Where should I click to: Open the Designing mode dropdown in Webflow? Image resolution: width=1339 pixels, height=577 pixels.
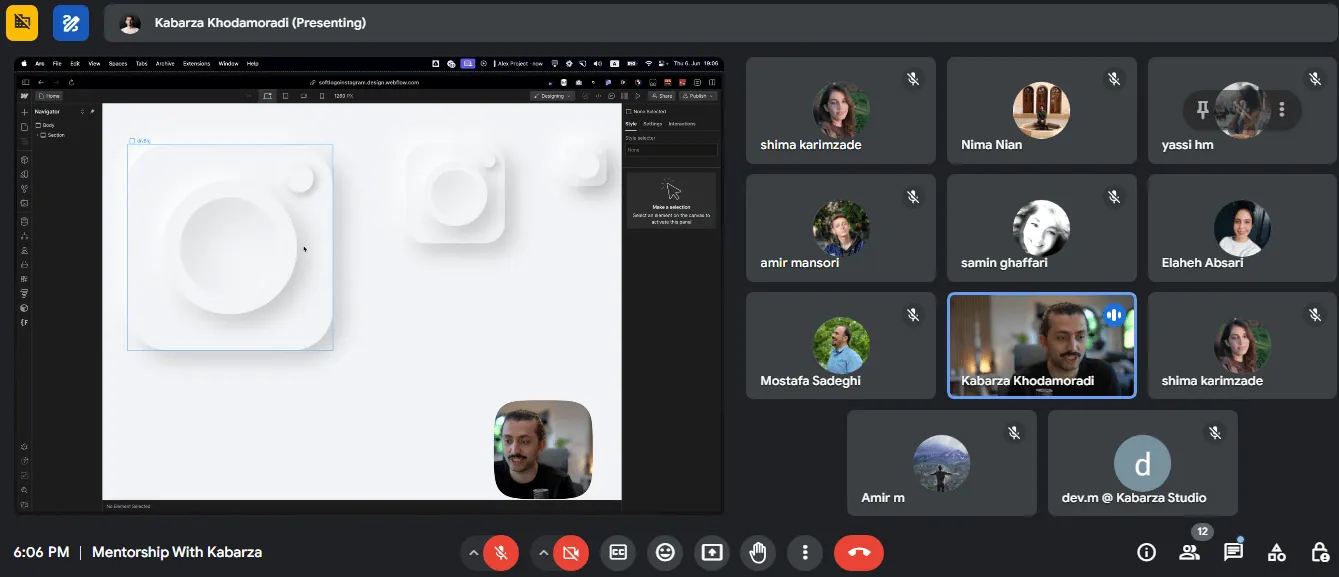[x=552, y=96]
